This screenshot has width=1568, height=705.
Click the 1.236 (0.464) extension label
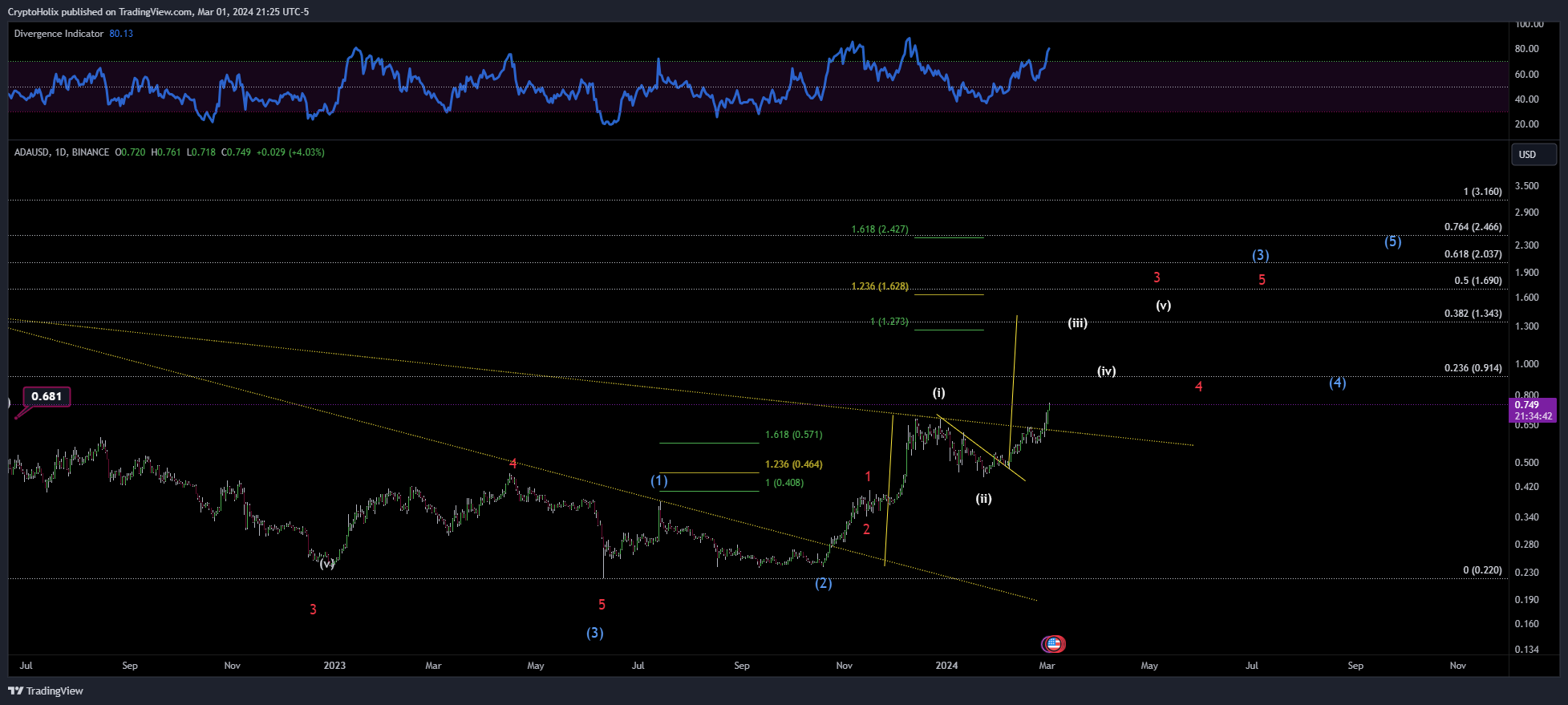pos(794,464)
